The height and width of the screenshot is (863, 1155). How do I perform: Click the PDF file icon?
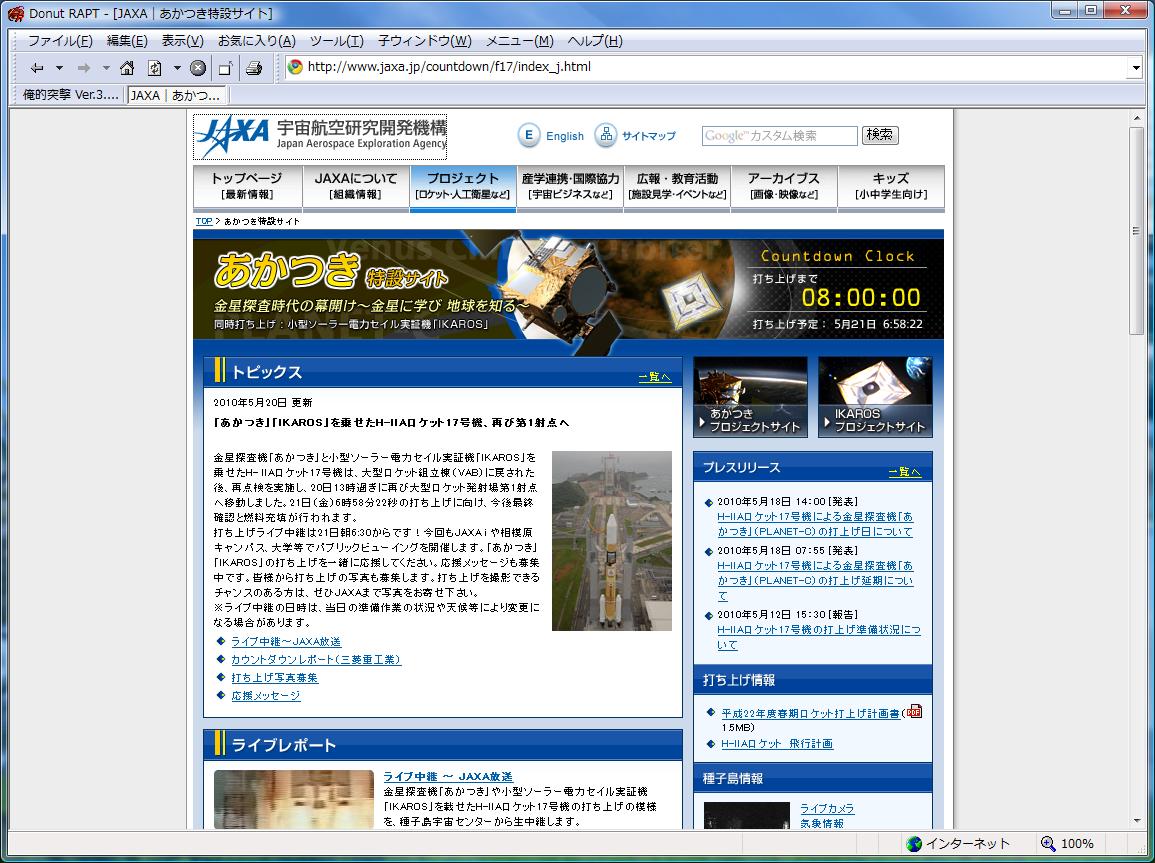click(913, 711)
